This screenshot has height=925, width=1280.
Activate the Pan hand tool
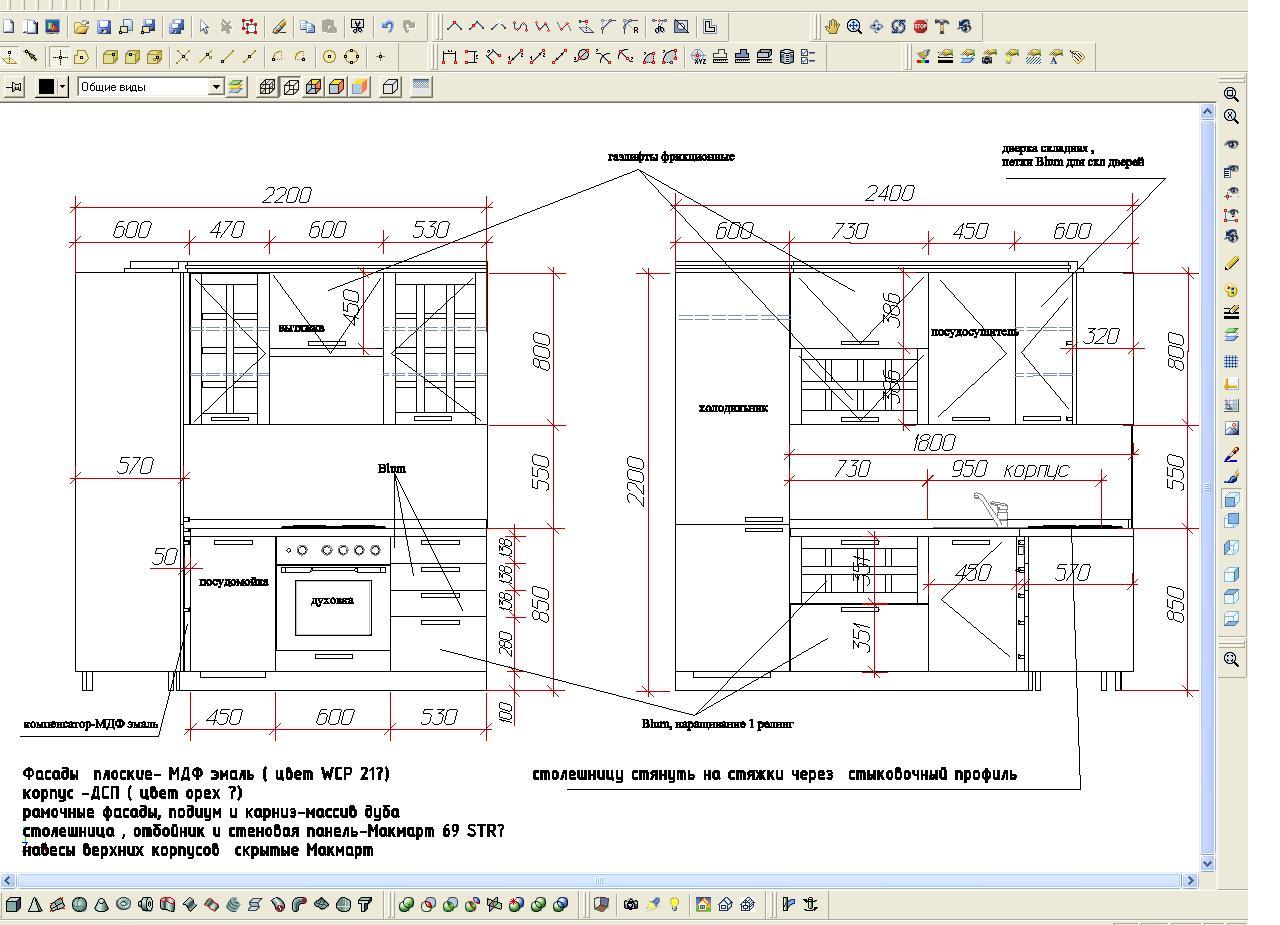click(x=832, y=27)
